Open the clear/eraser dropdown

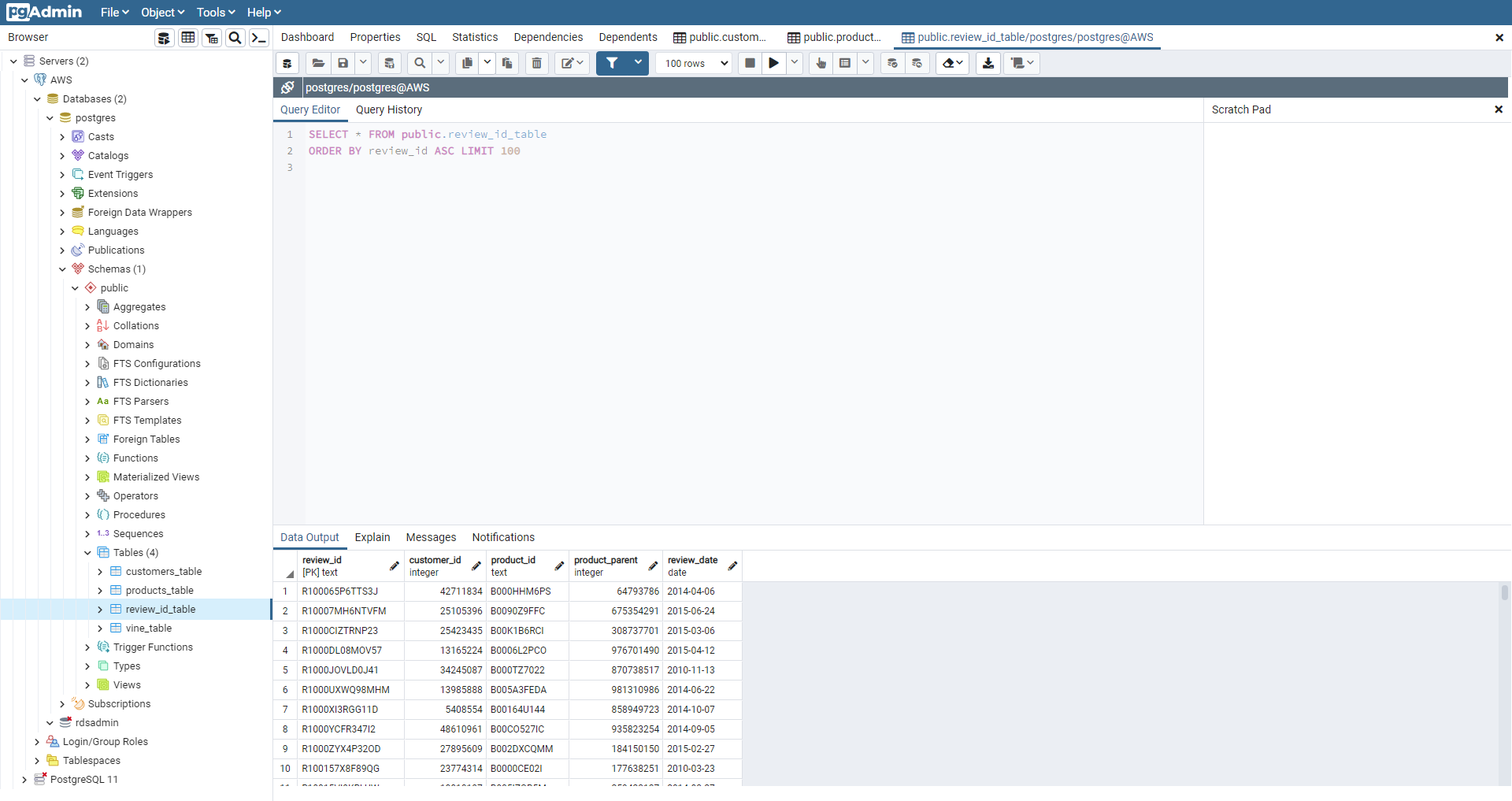(953, 63)
